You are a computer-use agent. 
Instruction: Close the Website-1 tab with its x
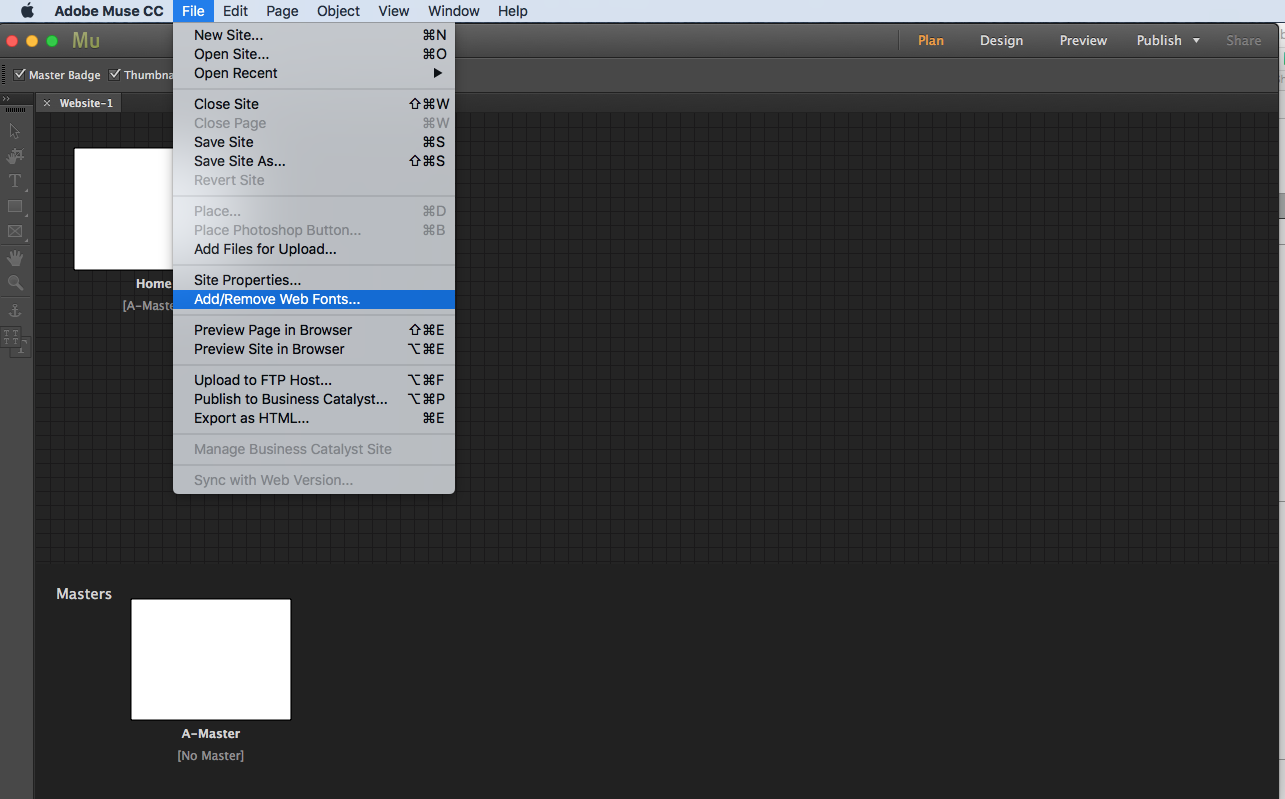coord(47,103)
